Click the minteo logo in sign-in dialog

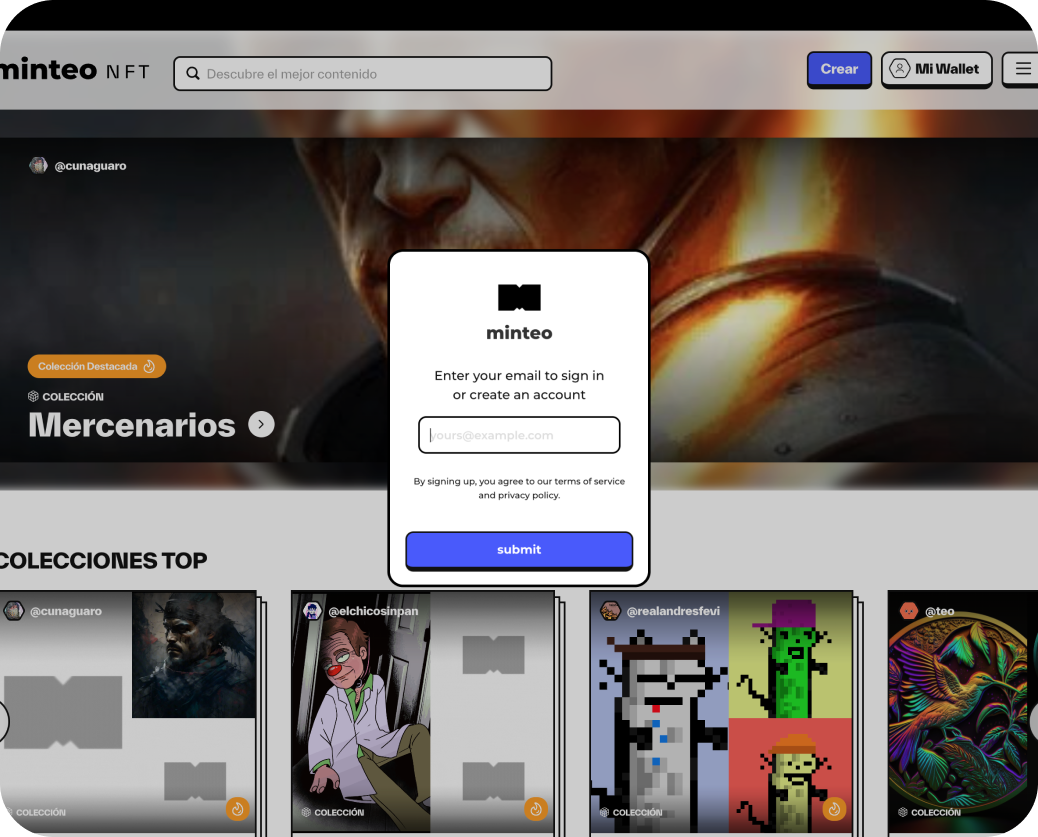[x=519, y=313]
